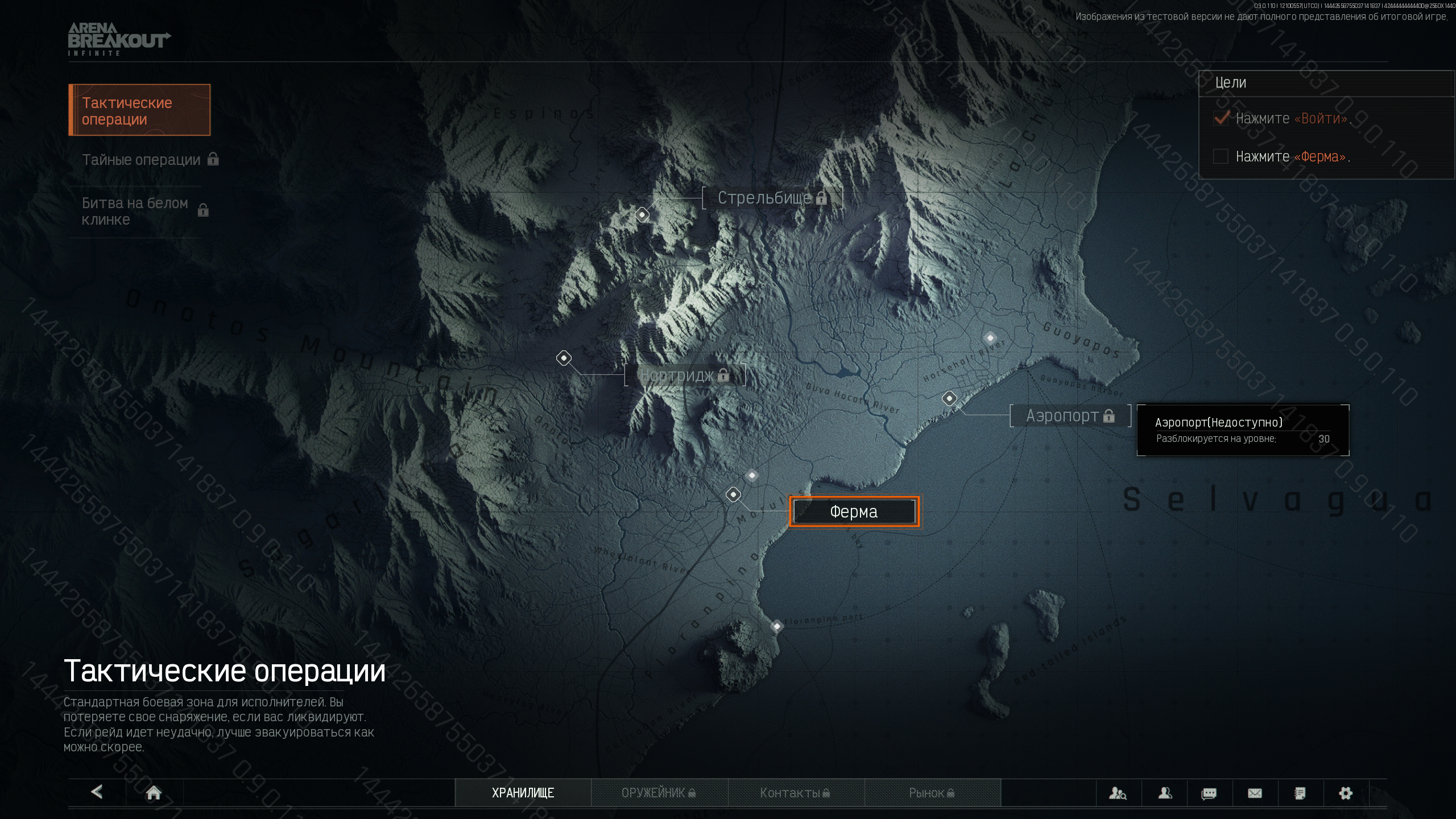Select the locked Аэропорт location label

click(1069, 416)
